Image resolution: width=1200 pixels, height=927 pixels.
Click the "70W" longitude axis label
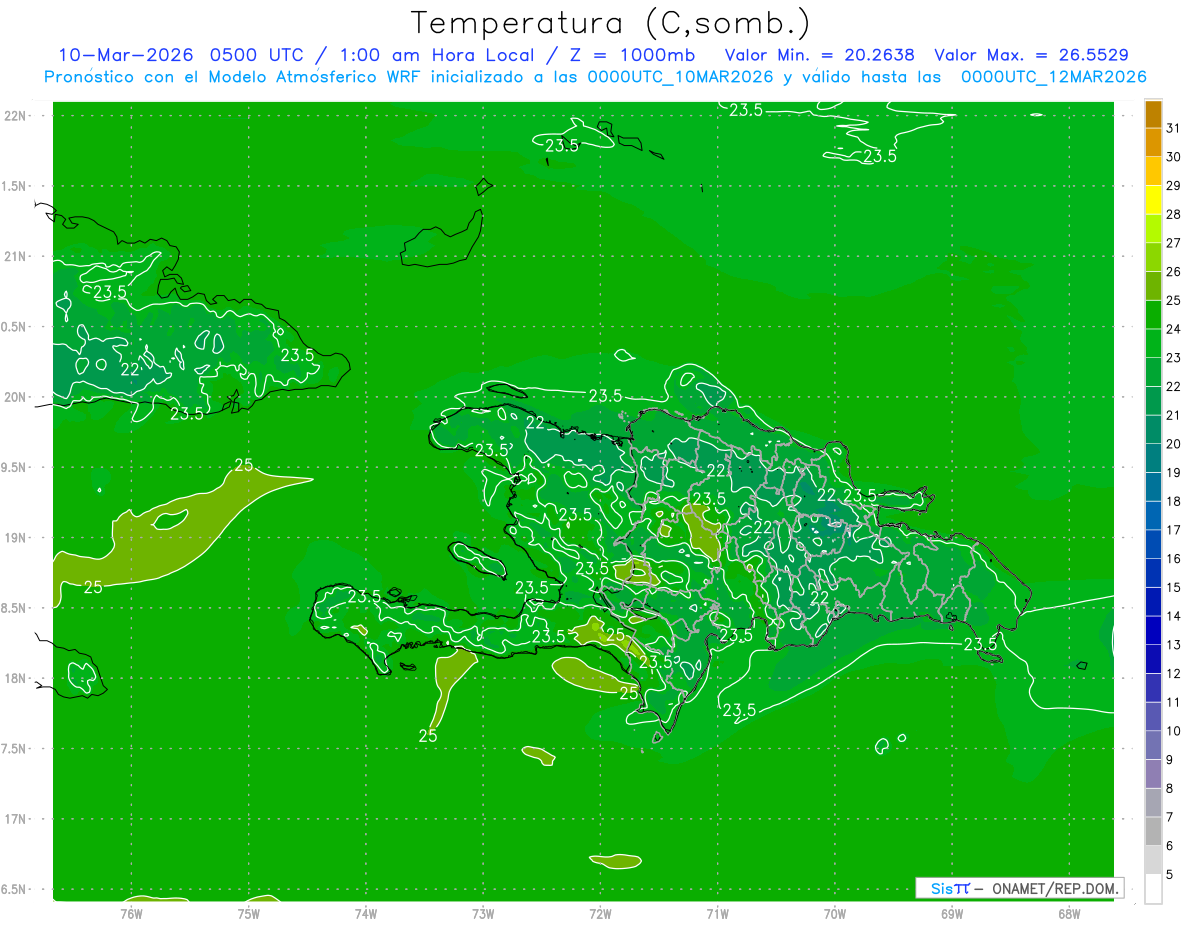pyautogui.click(x=834, y=913)
